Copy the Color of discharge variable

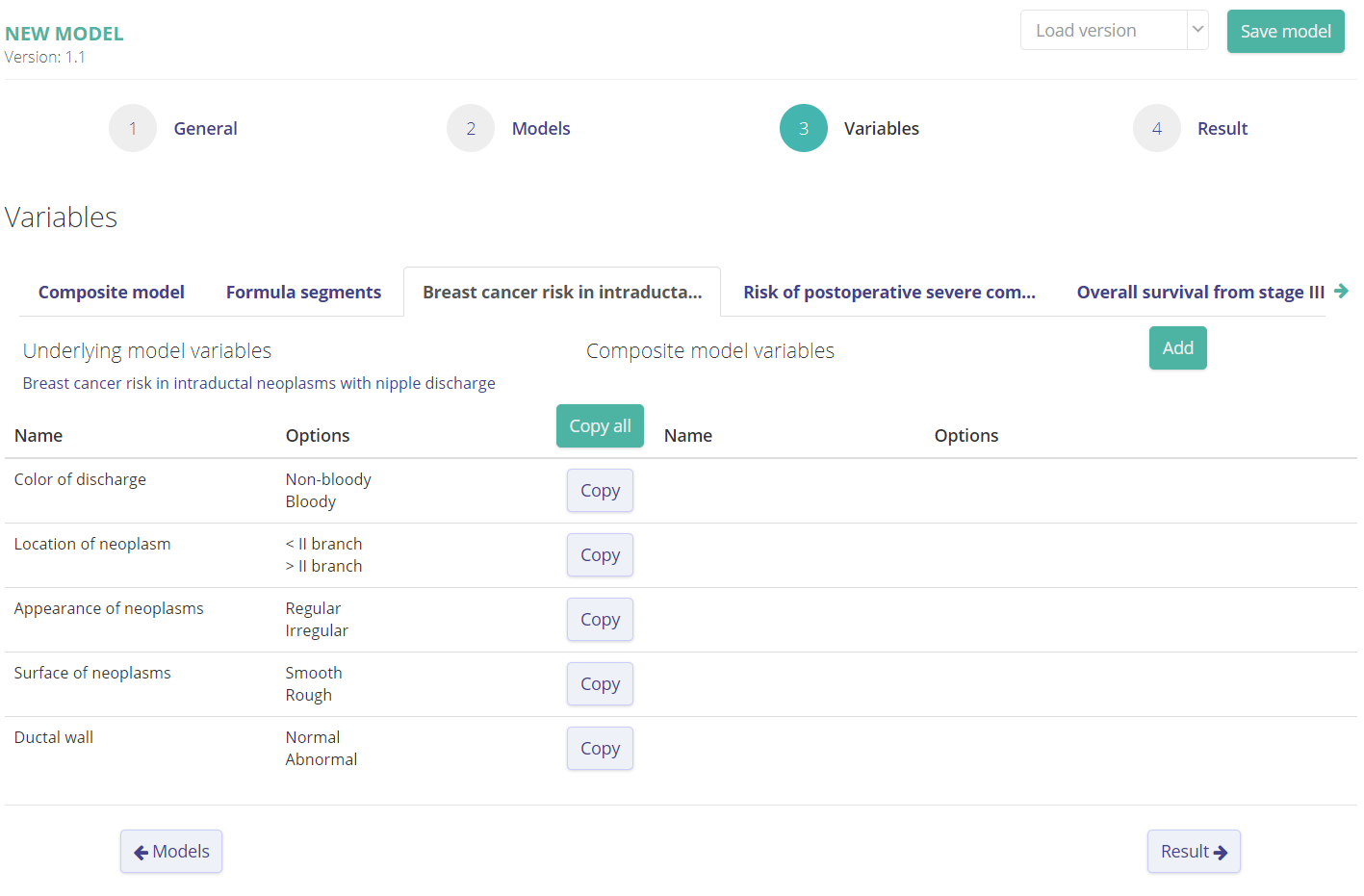pos(600,491)
